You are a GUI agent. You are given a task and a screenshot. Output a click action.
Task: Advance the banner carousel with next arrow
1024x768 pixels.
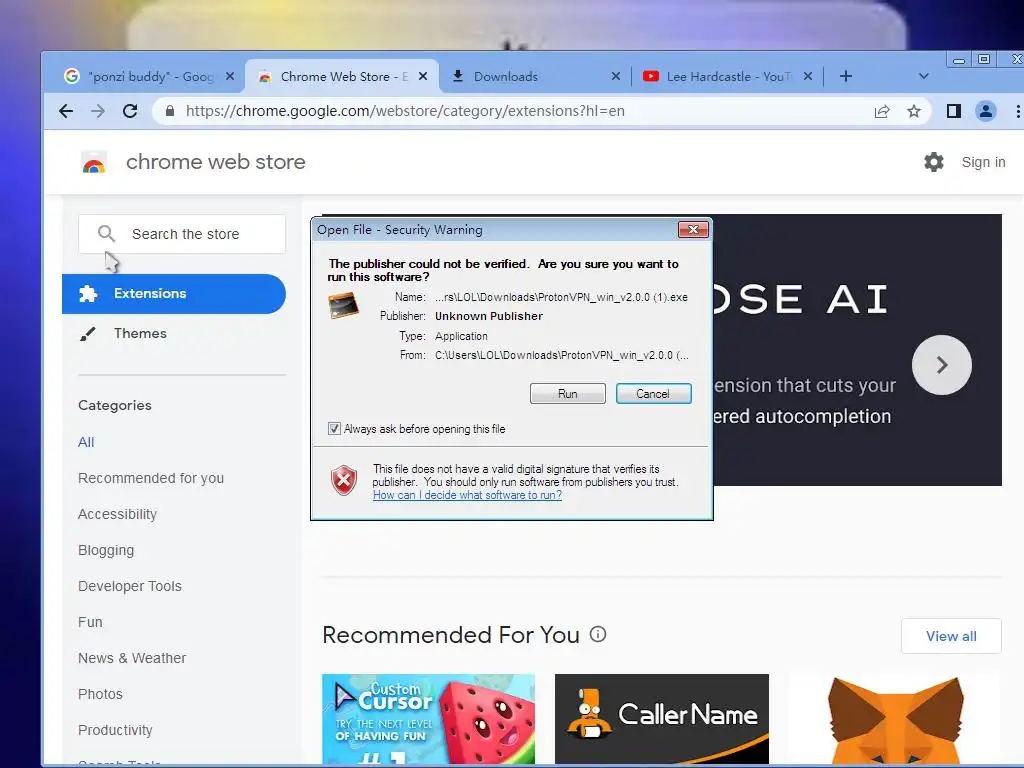[x=942, y=365]
